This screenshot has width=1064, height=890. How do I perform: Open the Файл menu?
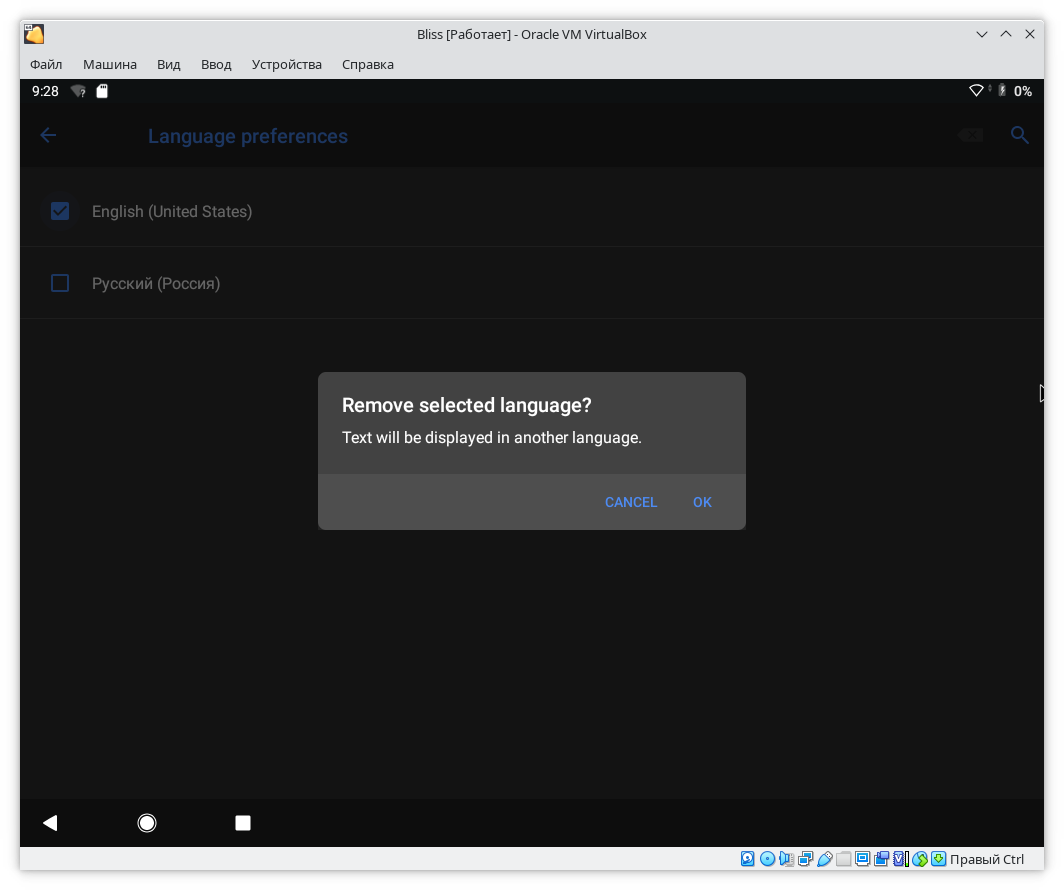tap(46, 64)
